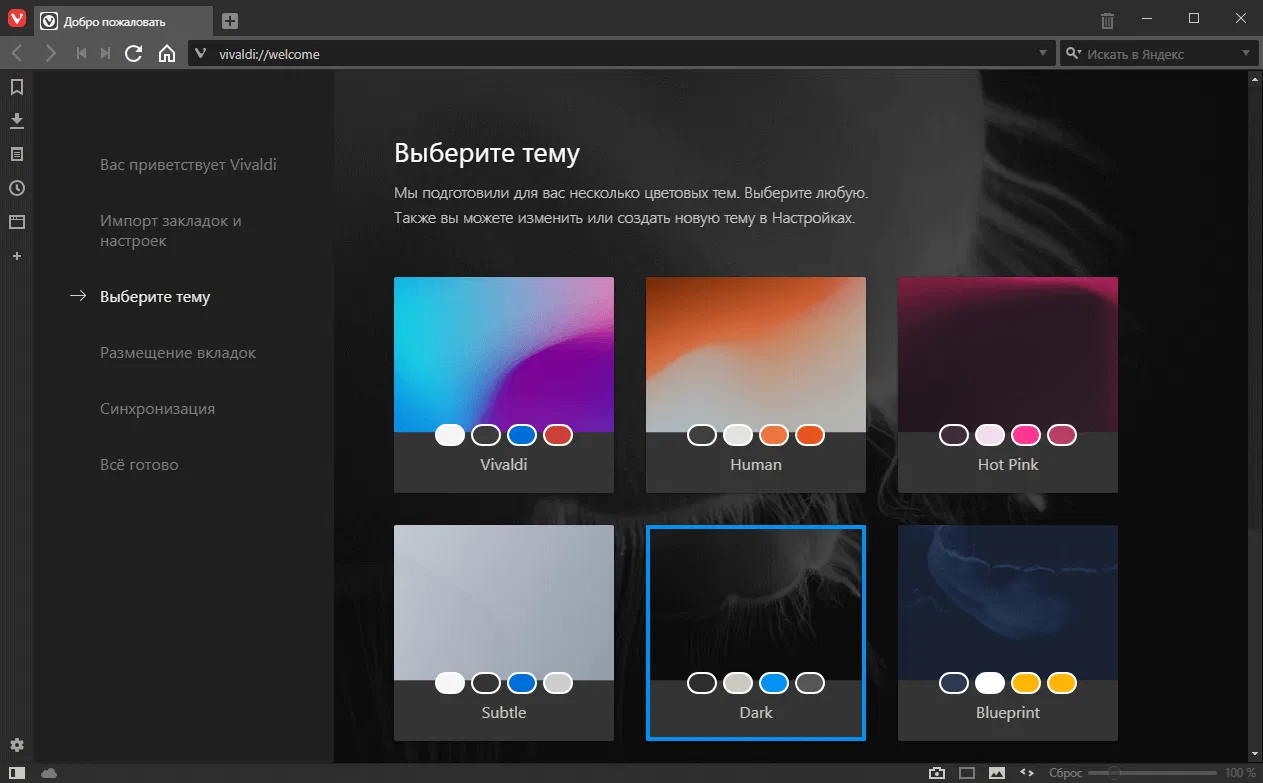Choose the Dark theme card
This screenshot has width=1263, height=783.
756,632
